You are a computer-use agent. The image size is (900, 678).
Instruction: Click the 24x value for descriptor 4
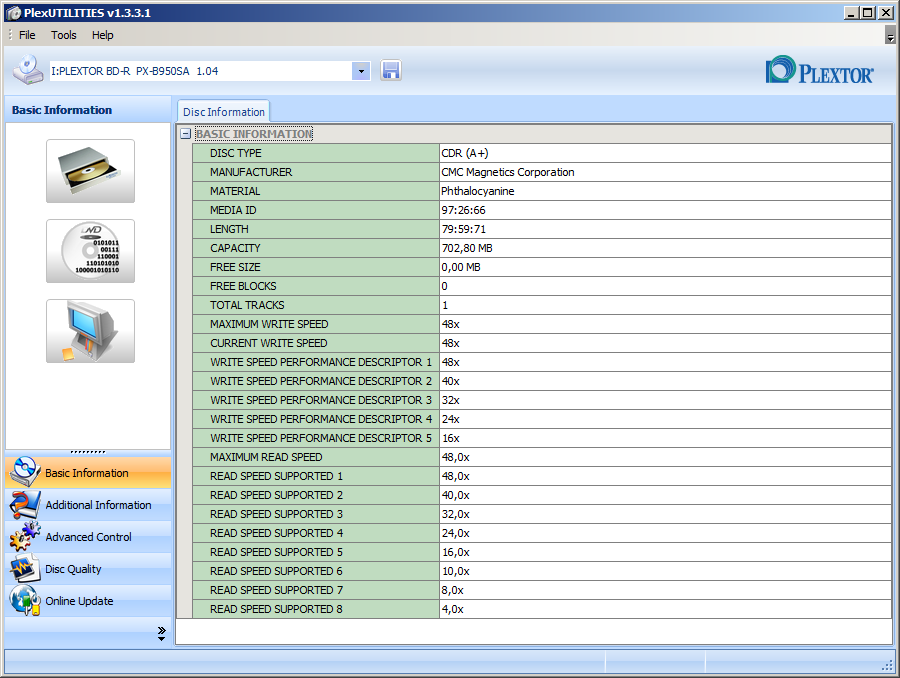tap(451, 419)
